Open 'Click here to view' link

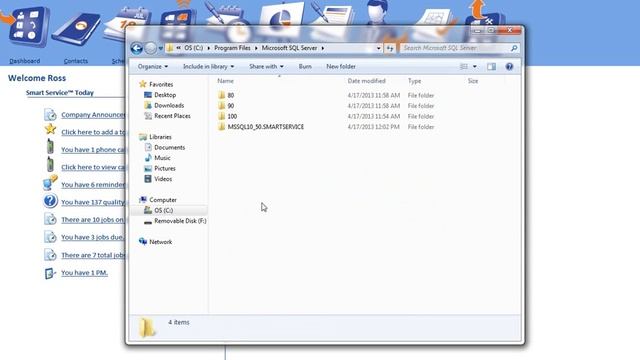[x=93, y=167]
